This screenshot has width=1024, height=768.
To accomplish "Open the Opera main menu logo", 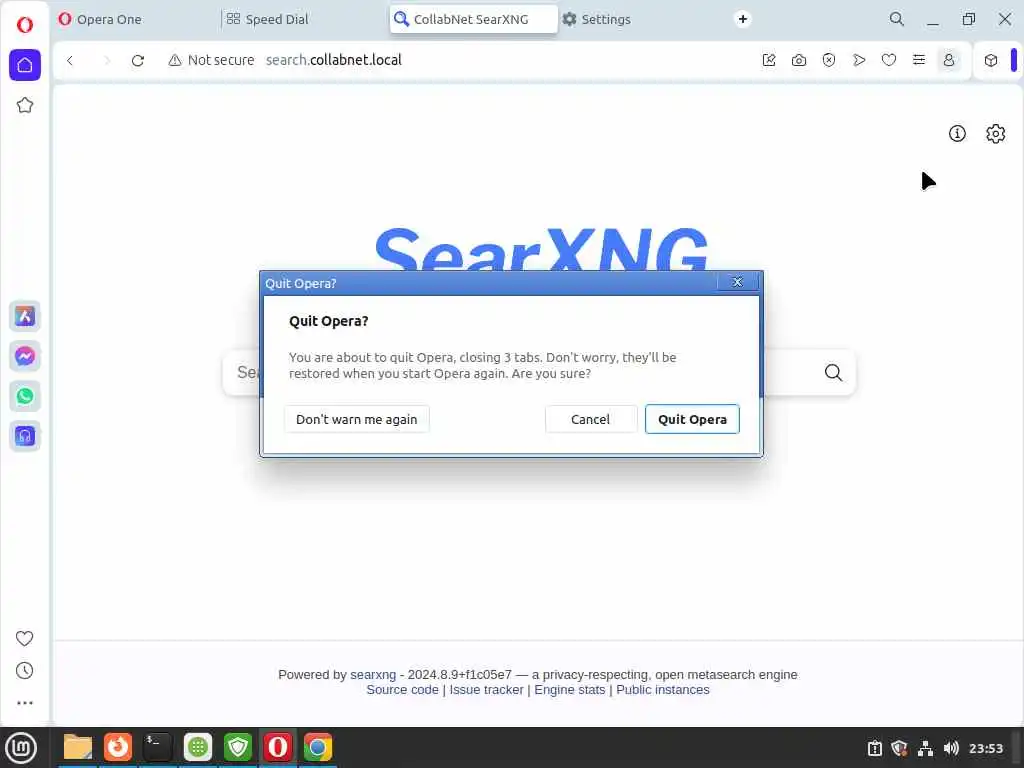I will (25, 25).
